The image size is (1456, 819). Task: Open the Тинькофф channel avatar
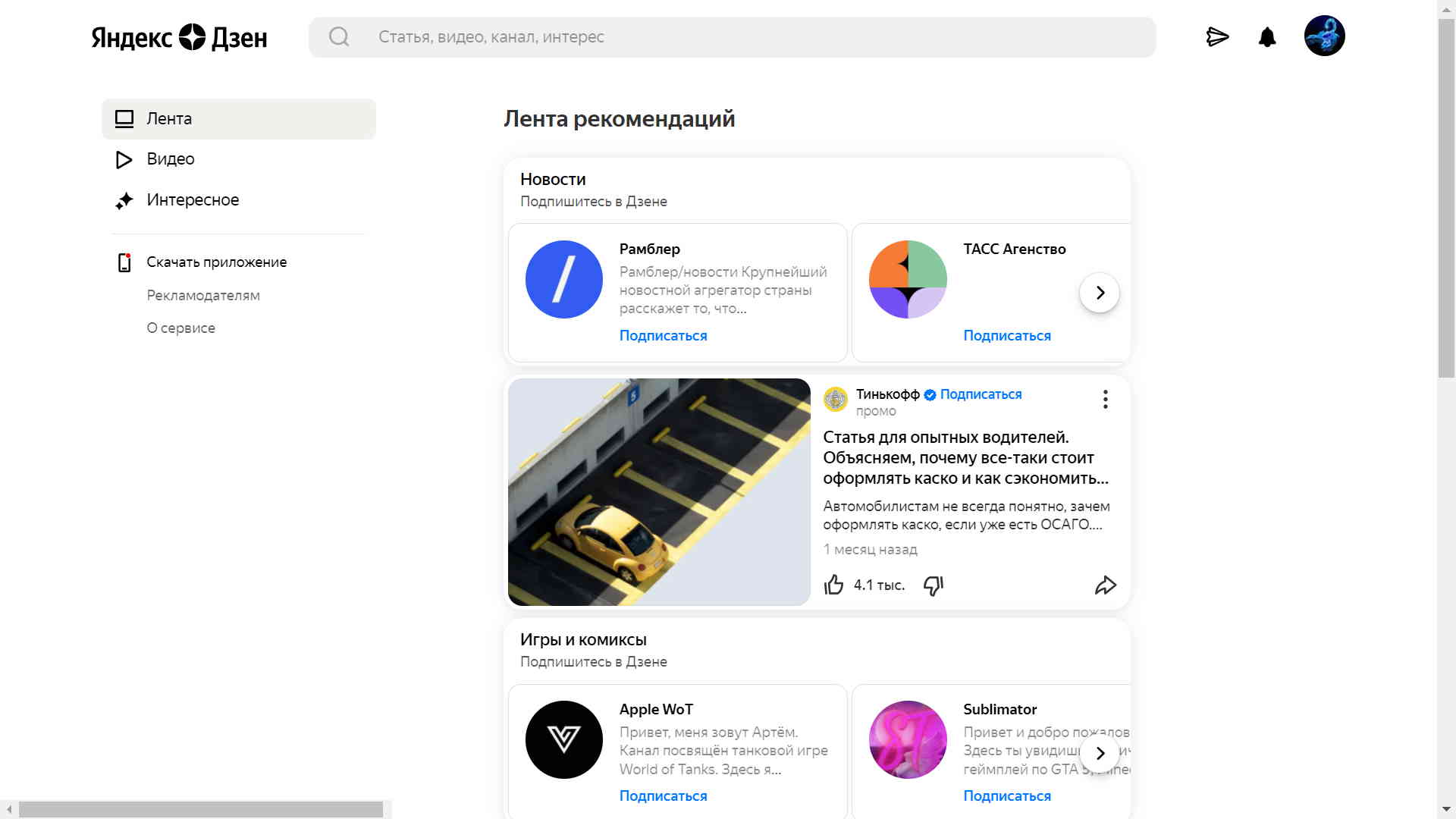(x=836, y=399)
